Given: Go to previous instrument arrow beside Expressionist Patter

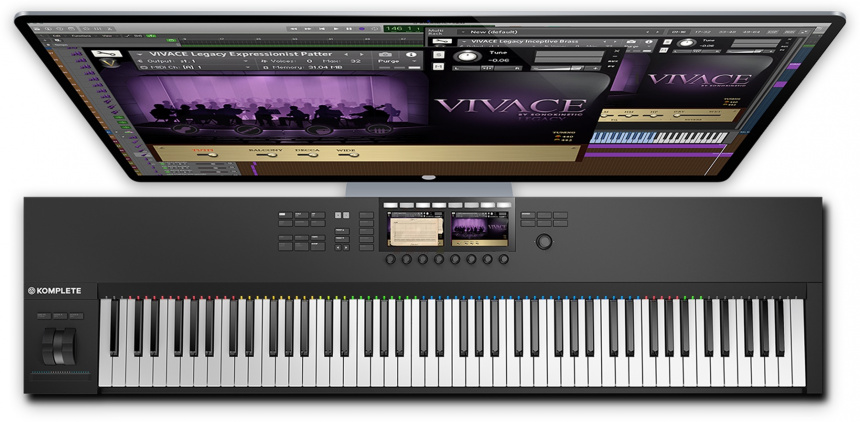Looking at the screenshot, I should pyautogui.click(x=346, y=54).
